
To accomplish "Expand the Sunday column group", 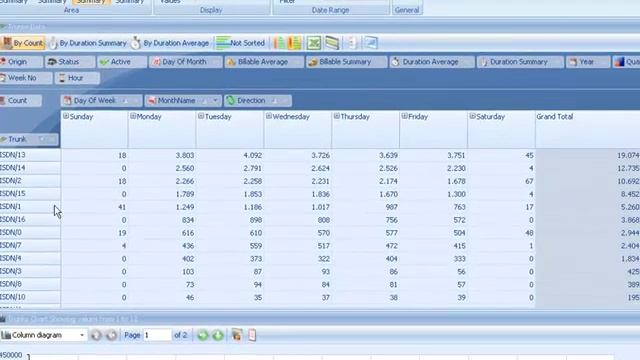I will [66, 116].
